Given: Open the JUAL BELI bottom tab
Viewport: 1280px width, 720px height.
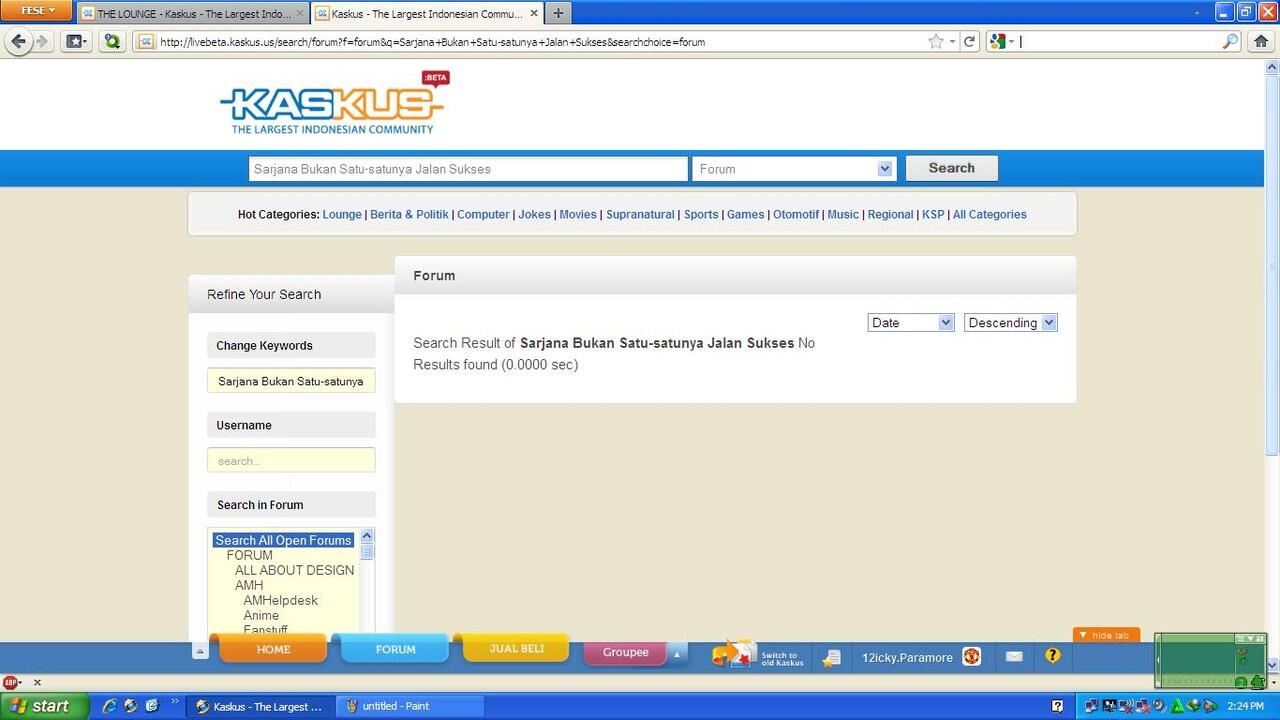Looking at the screenshot, I should (517, 649).
